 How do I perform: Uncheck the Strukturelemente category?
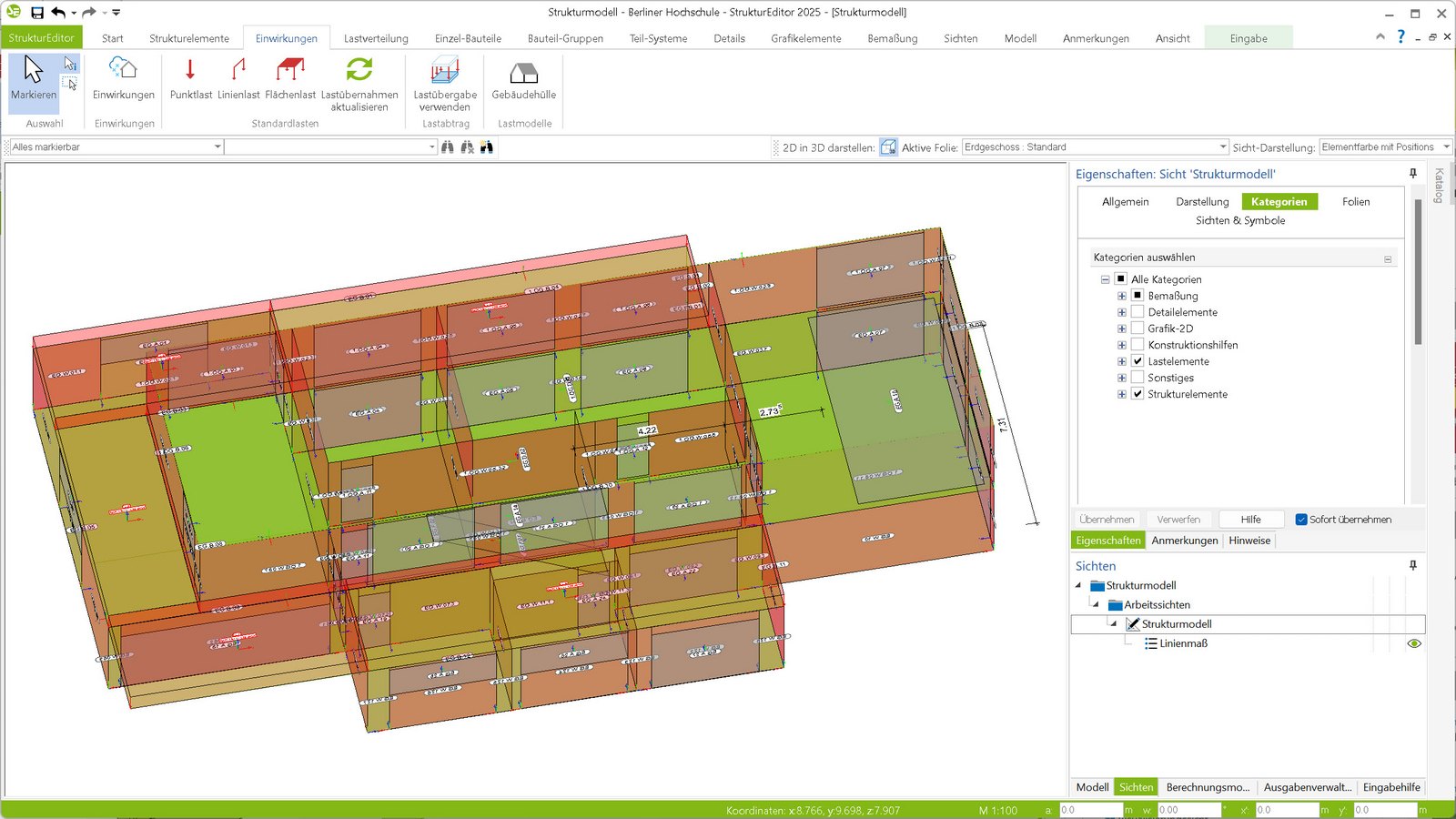pyautogui.click(x=1137, y=393)
